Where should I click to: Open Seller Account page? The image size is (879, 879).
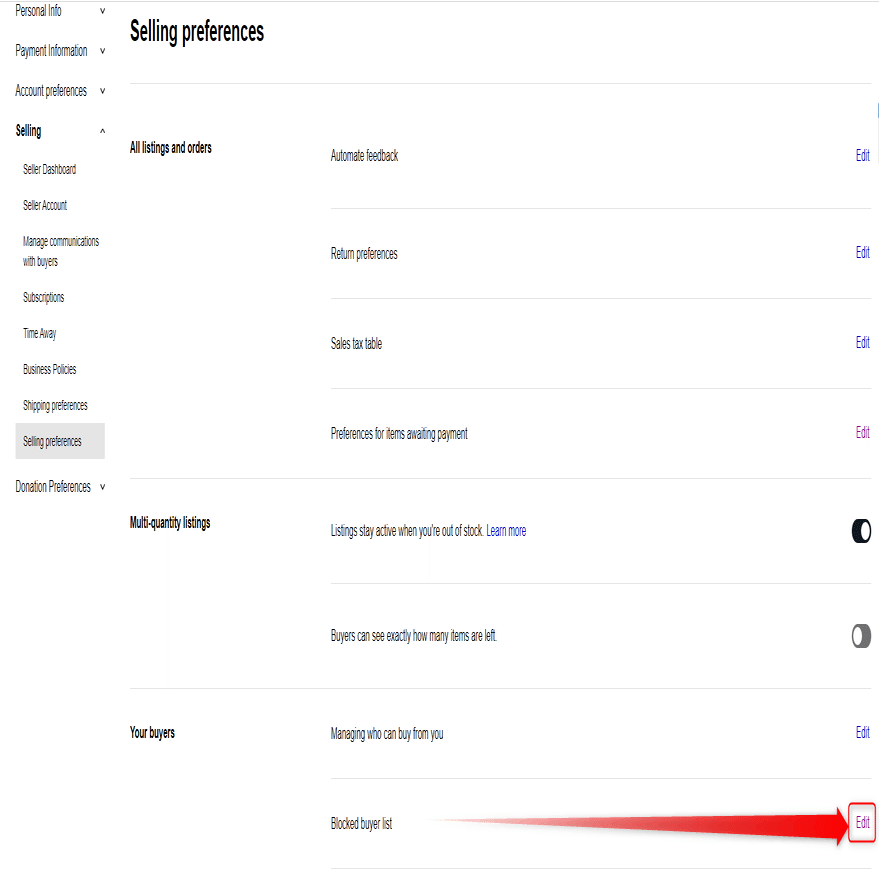pyautogui.click(x=45, y=205)
